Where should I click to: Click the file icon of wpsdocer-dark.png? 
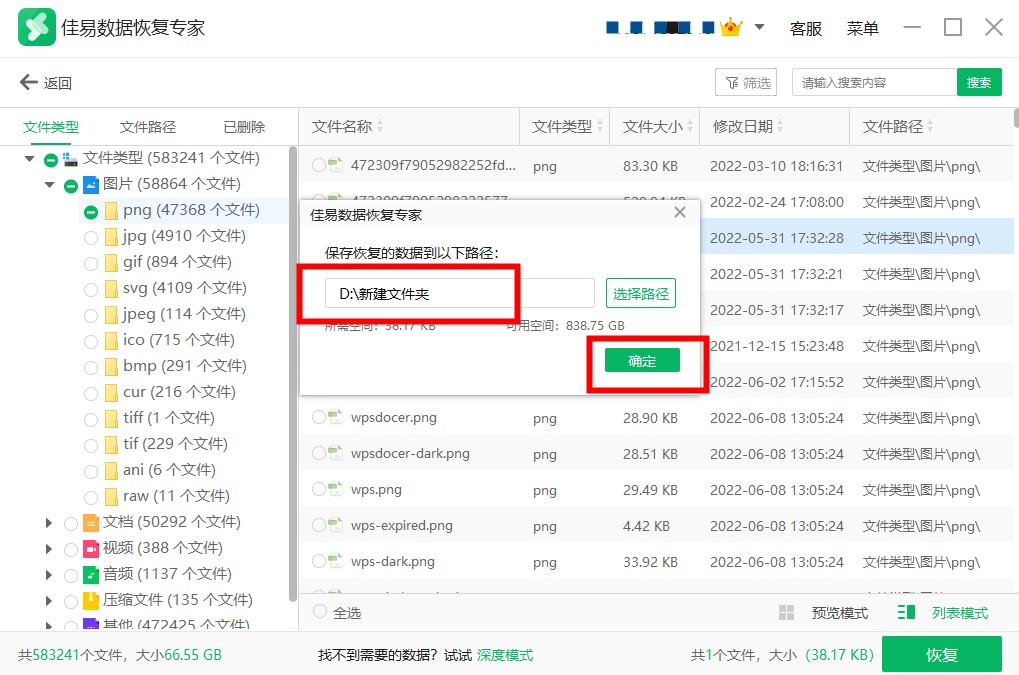pyautogui.click(x=335, y=453)
